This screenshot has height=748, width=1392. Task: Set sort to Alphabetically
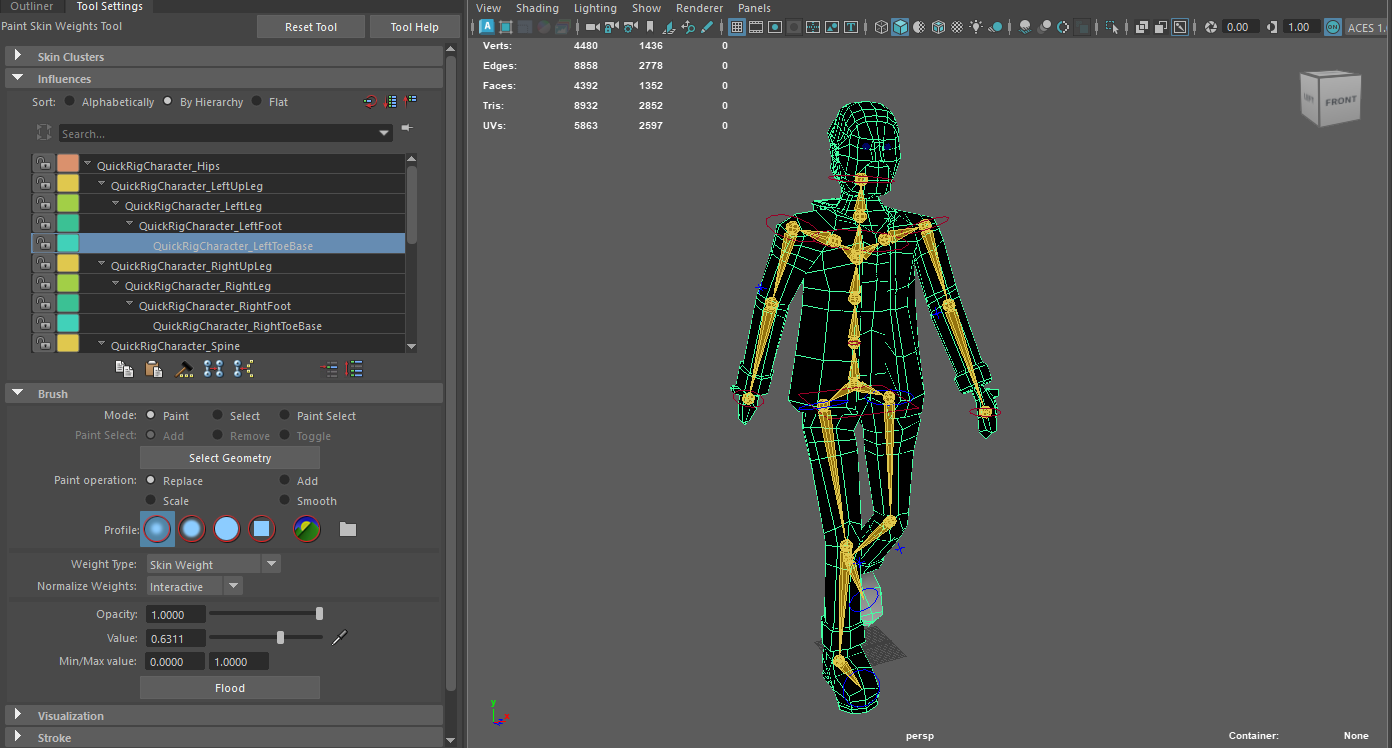coord(70,101)
